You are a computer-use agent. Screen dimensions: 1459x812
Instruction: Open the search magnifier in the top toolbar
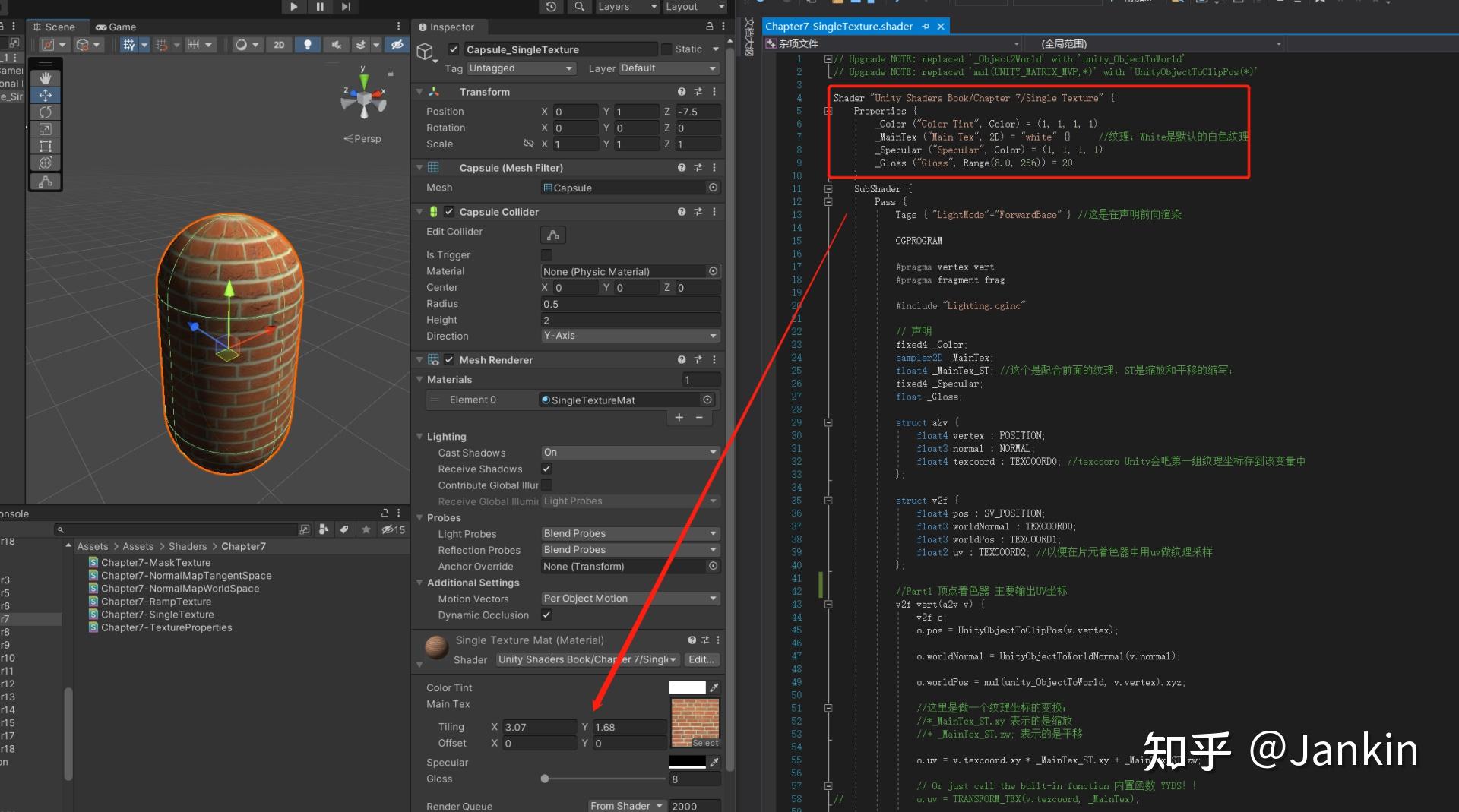click(578, 7)
